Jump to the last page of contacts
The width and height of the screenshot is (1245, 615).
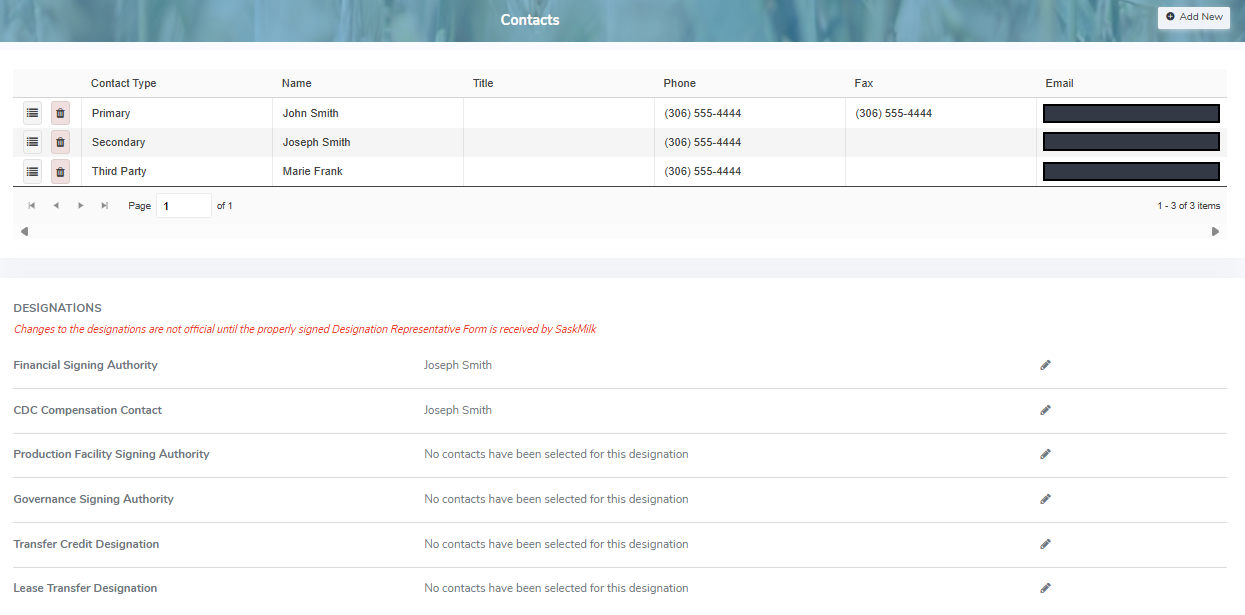[104, 204]
